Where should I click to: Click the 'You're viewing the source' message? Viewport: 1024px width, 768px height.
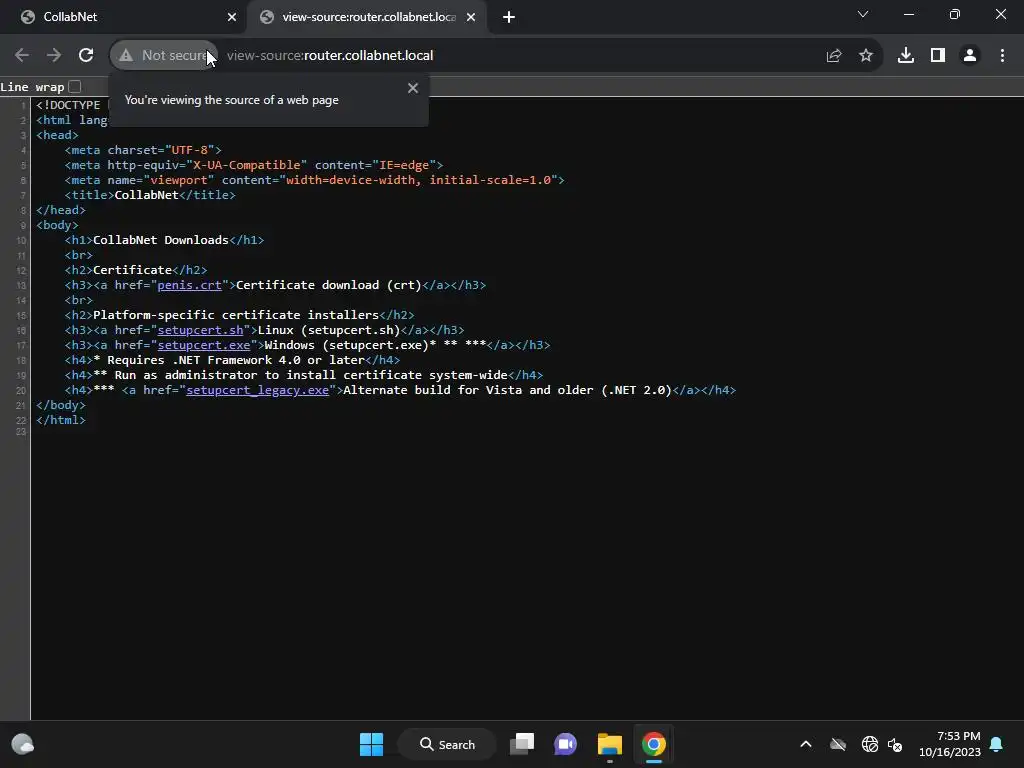pos(231,100)
